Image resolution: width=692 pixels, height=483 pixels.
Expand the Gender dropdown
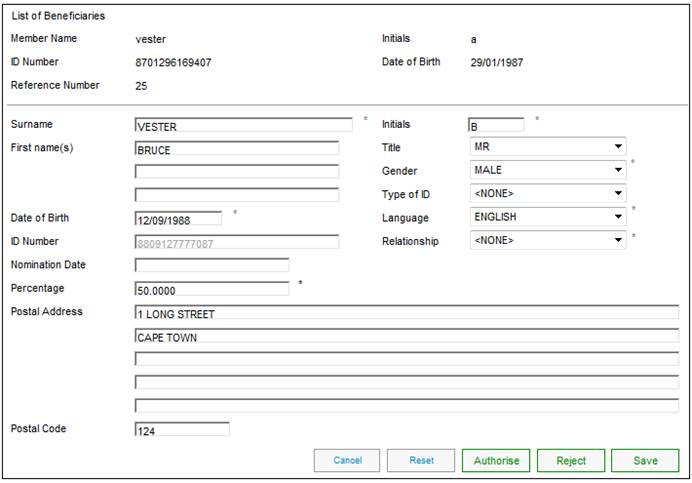547,170
